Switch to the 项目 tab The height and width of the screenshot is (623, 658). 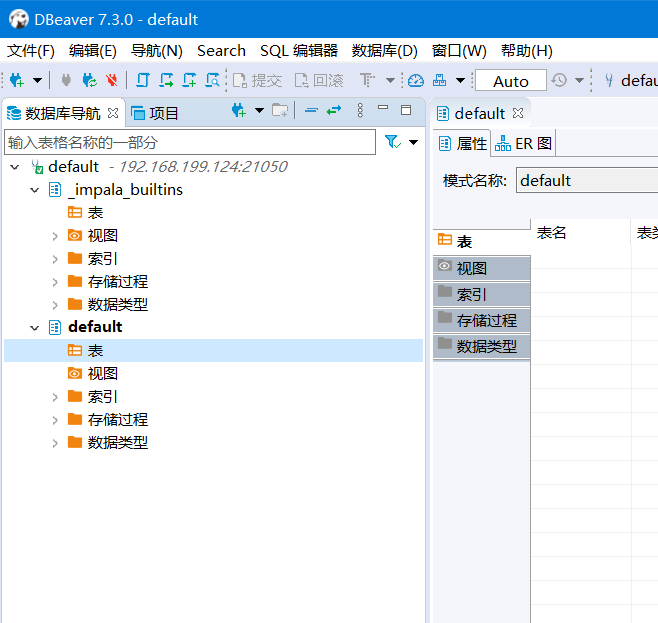(x=155, y=113)
